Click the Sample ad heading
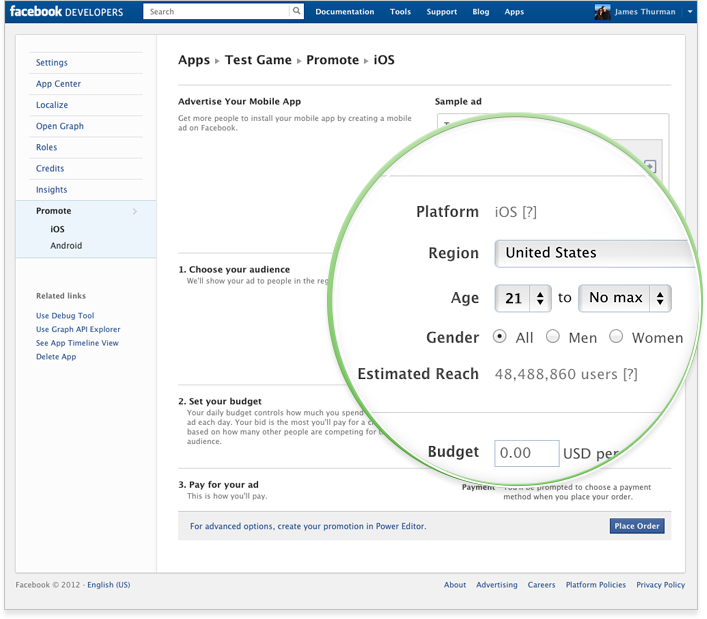The height and width of the screenshot is (619, 707). [458, 101]
